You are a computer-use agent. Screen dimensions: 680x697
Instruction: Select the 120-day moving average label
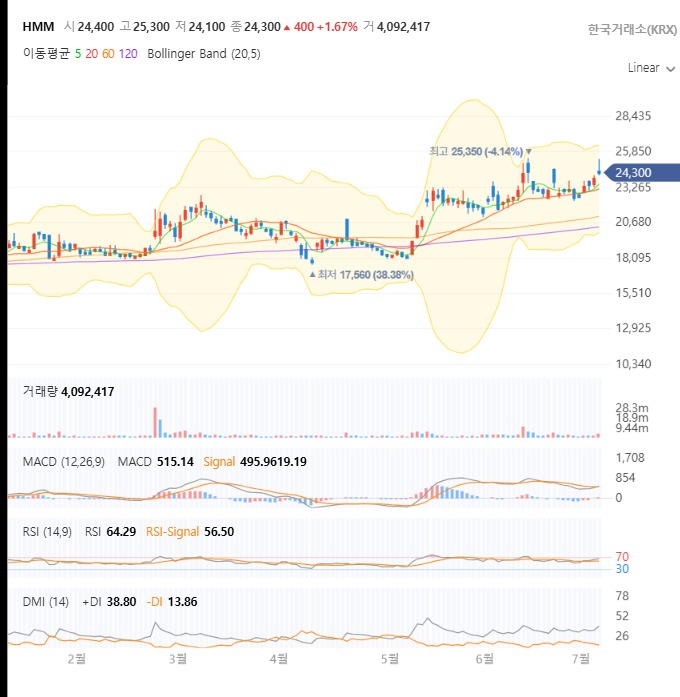pyautogui.click(x=128, y=54)
